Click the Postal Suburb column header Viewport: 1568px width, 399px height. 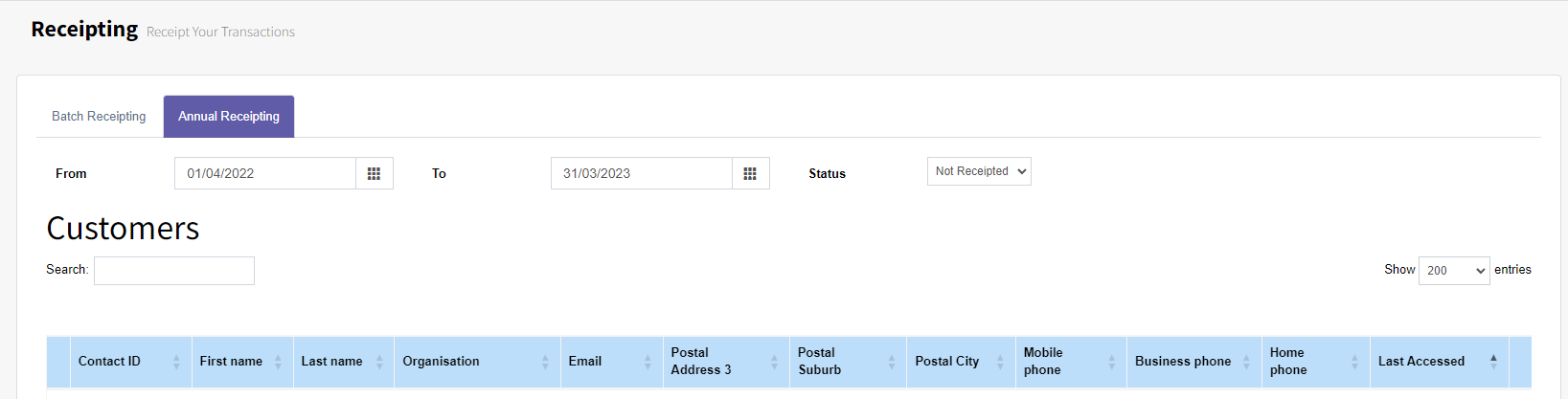coord(849,362)
